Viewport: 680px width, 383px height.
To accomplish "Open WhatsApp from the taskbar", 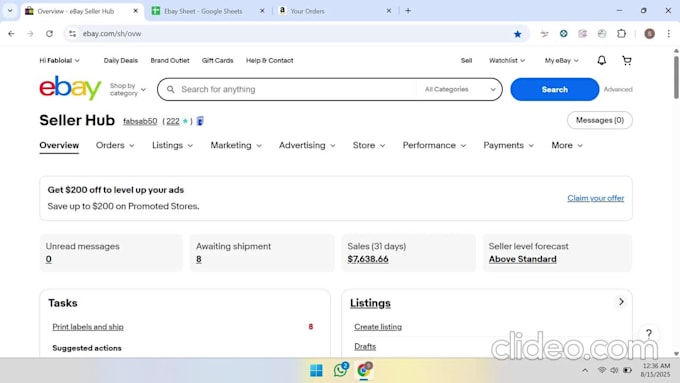I will (x=341, y=370).
